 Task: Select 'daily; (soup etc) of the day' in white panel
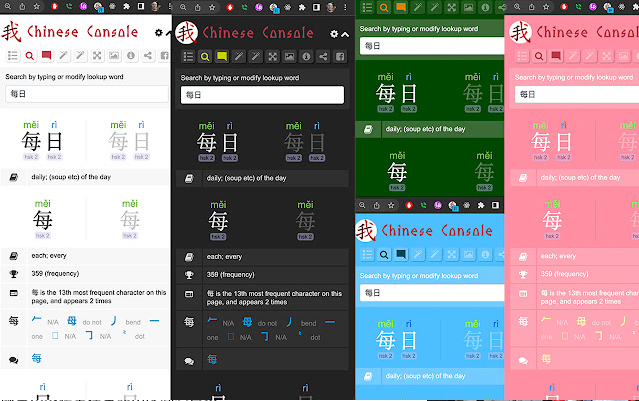[71, 177]
